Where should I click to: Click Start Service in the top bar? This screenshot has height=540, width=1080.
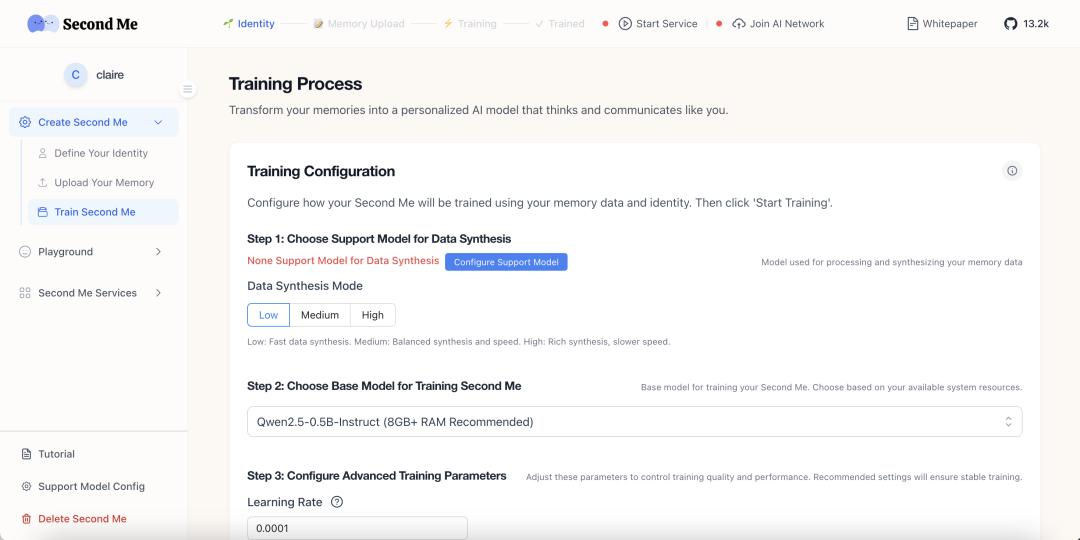coord(658,24)
